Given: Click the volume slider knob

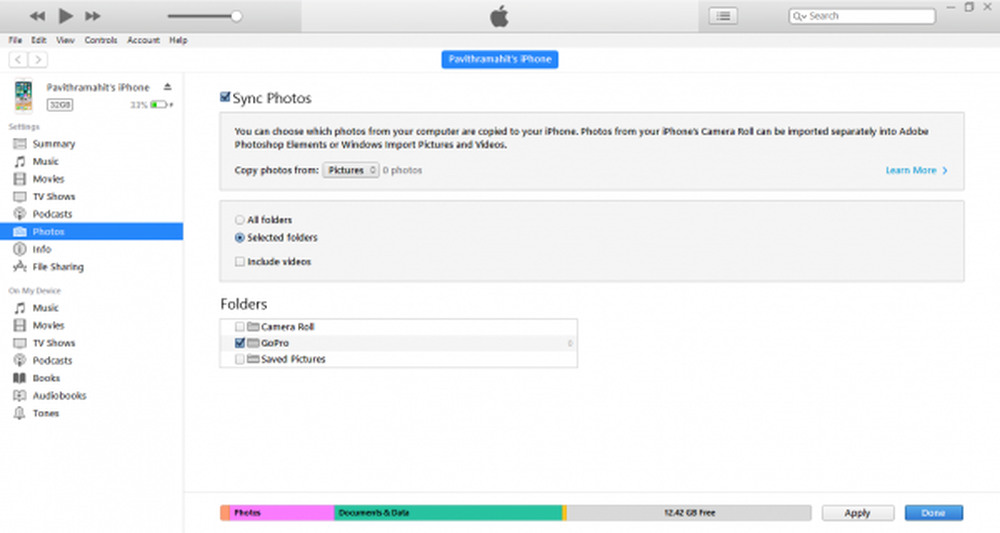Looking at the screenshot, I should tap(236, 16).
